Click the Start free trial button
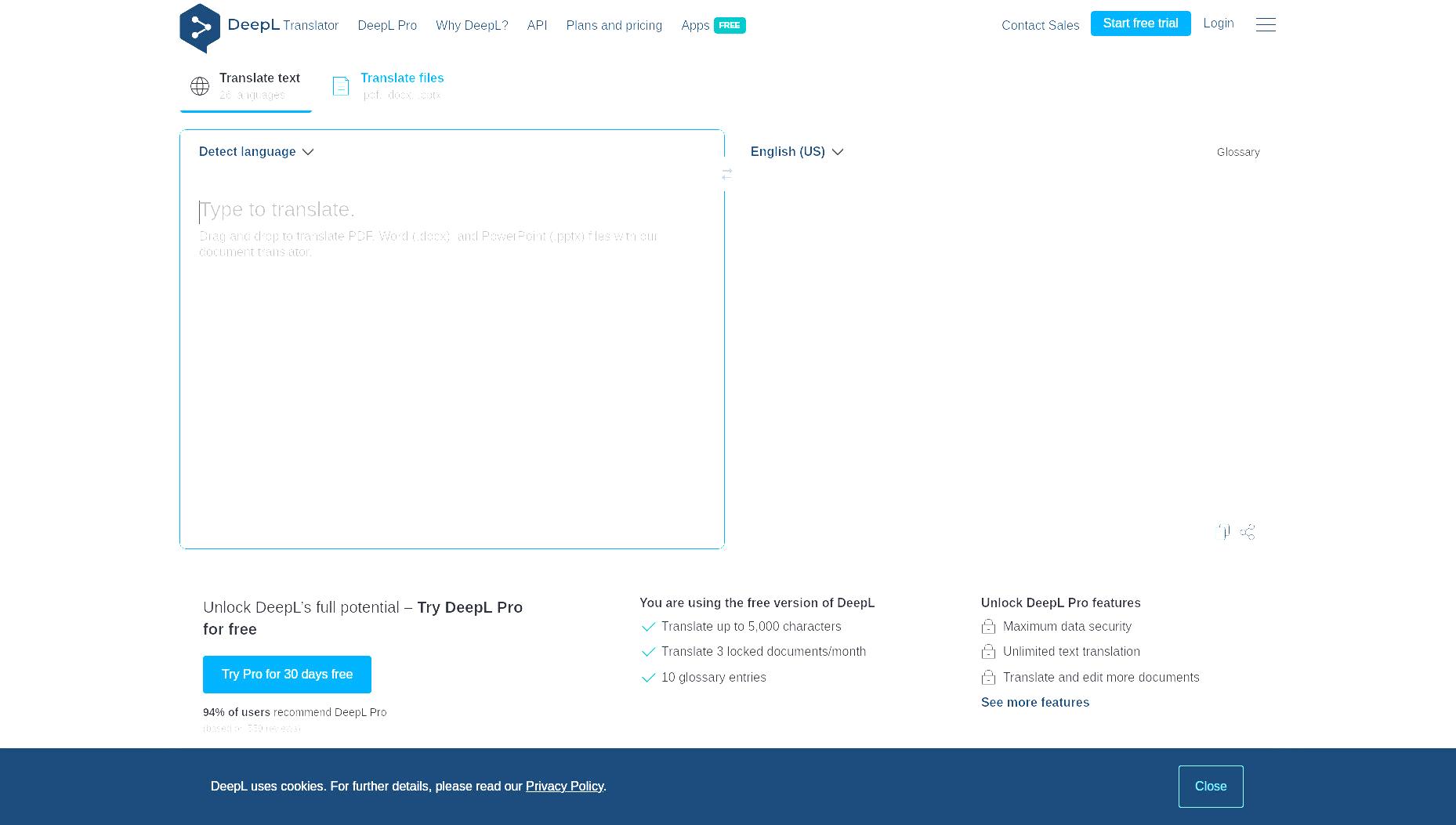This screenshot has width=1456, height=825. click(x=1140, y=24)
